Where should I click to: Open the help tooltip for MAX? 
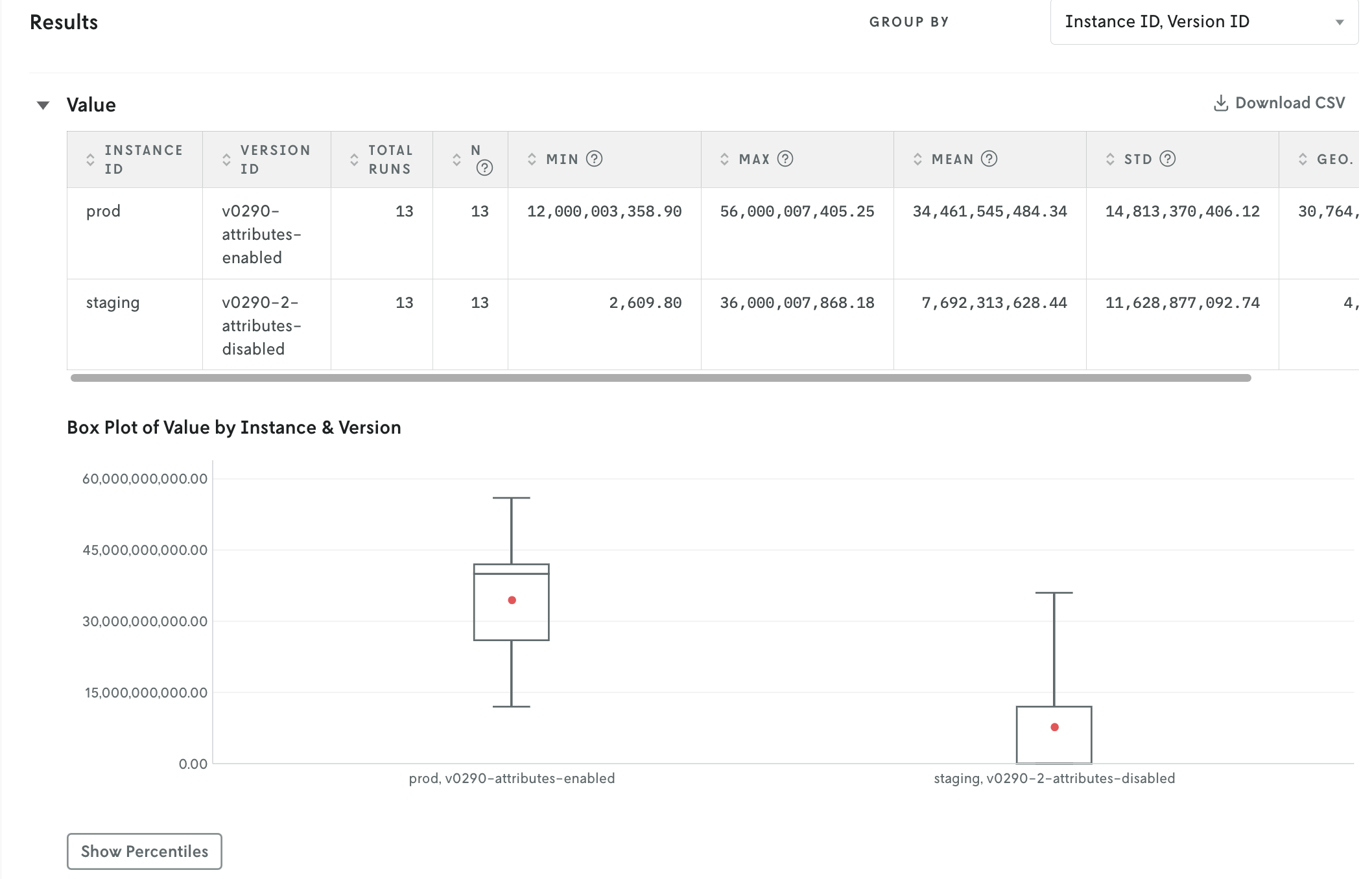point(785,158)
